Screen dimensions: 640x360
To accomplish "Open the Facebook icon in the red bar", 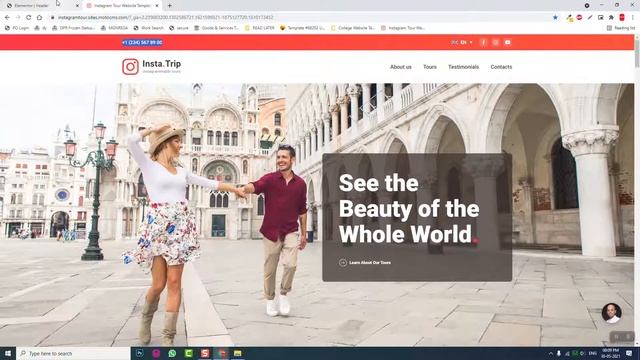I will [483, 42].
